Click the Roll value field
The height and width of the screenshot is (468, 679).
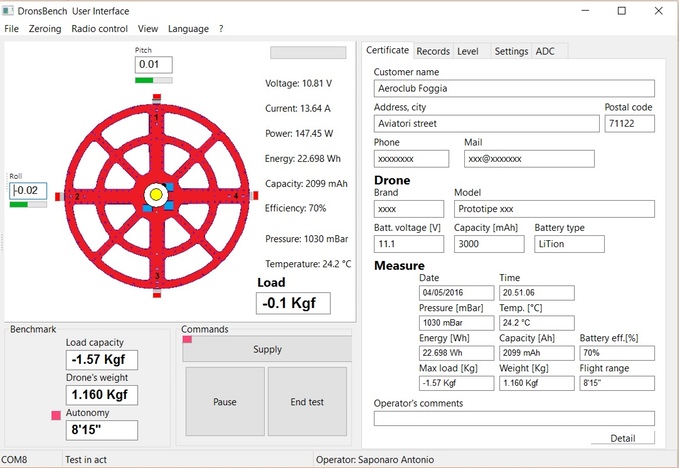28,190
